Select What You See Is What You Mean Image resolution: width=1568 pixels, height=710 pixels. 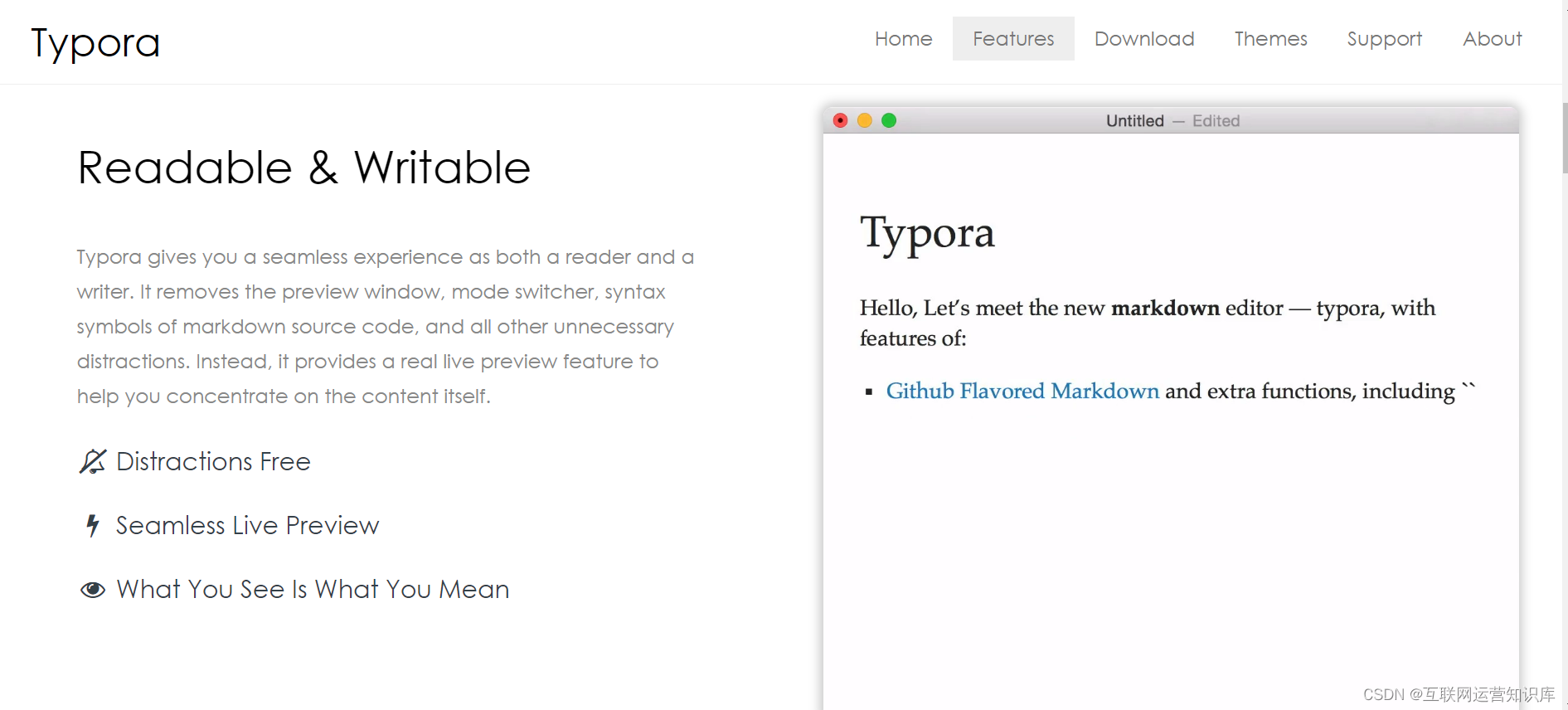[313, 589]
